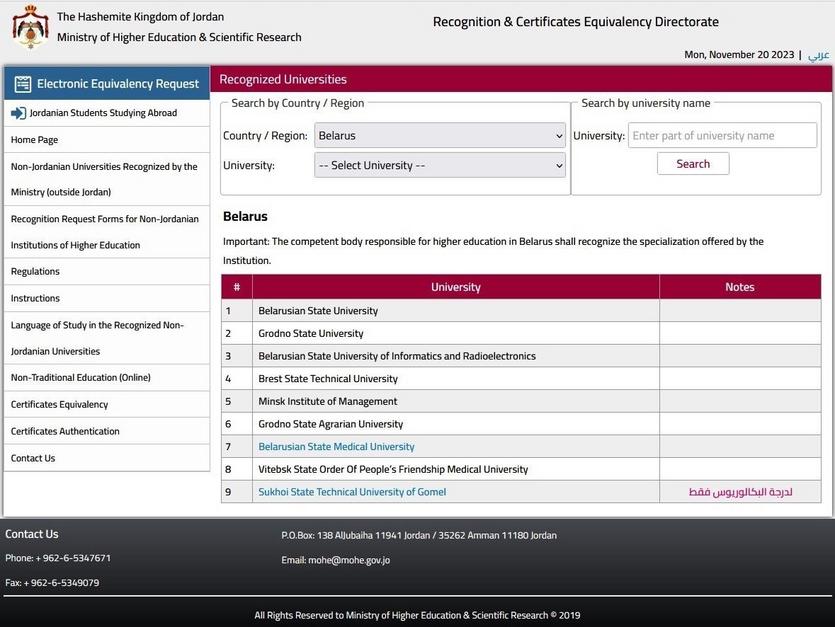Click the login arrow icon beside Jordanian Students
835x627 pixels.
[x=18, y=113]
